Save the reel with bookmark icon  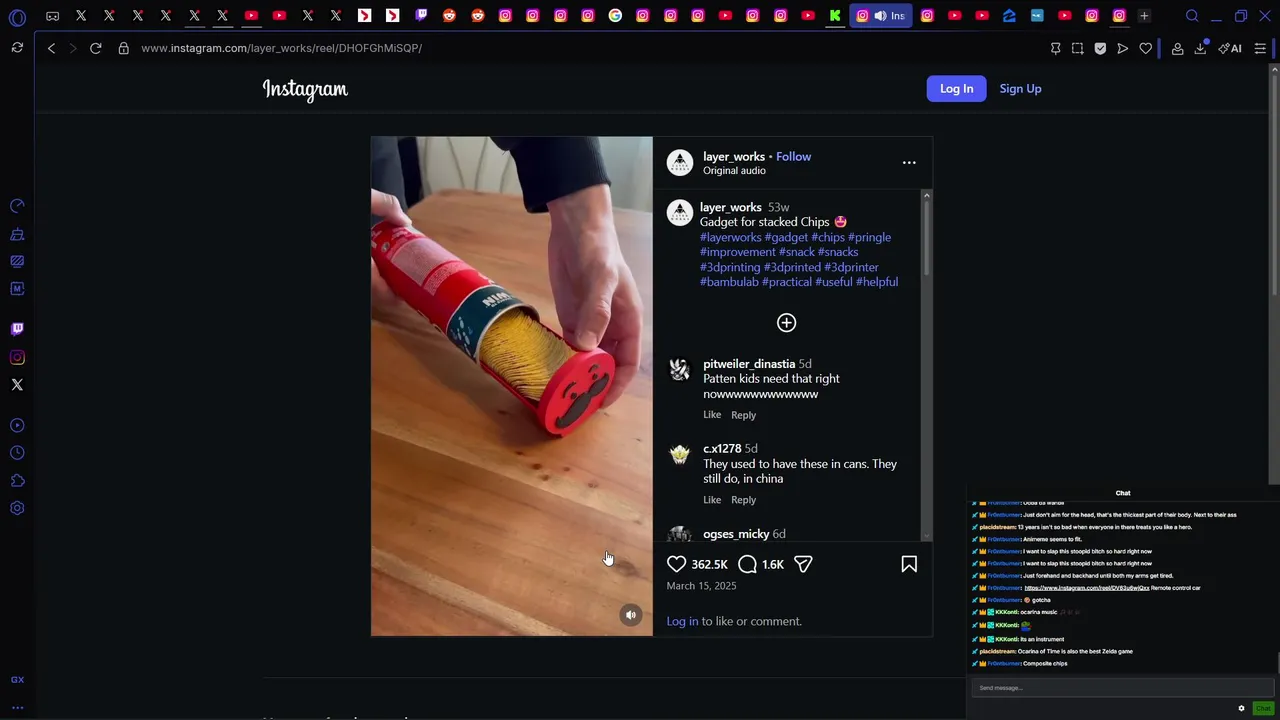[909, 564]
